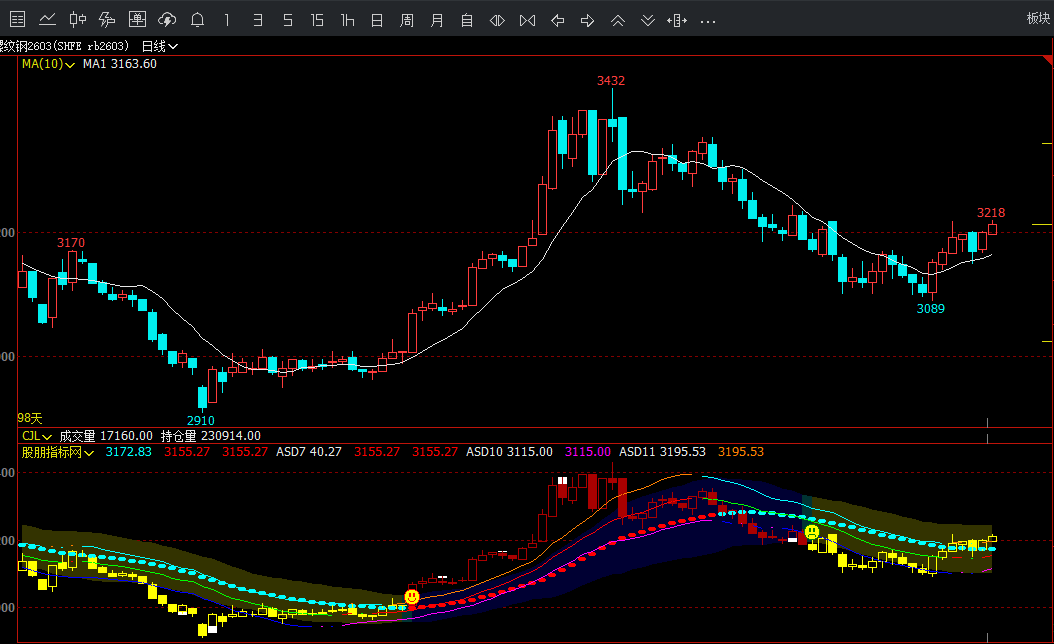Switch to the 1-minute period
The width and height of the screenshot is (1054, 644).
point(227,20)
